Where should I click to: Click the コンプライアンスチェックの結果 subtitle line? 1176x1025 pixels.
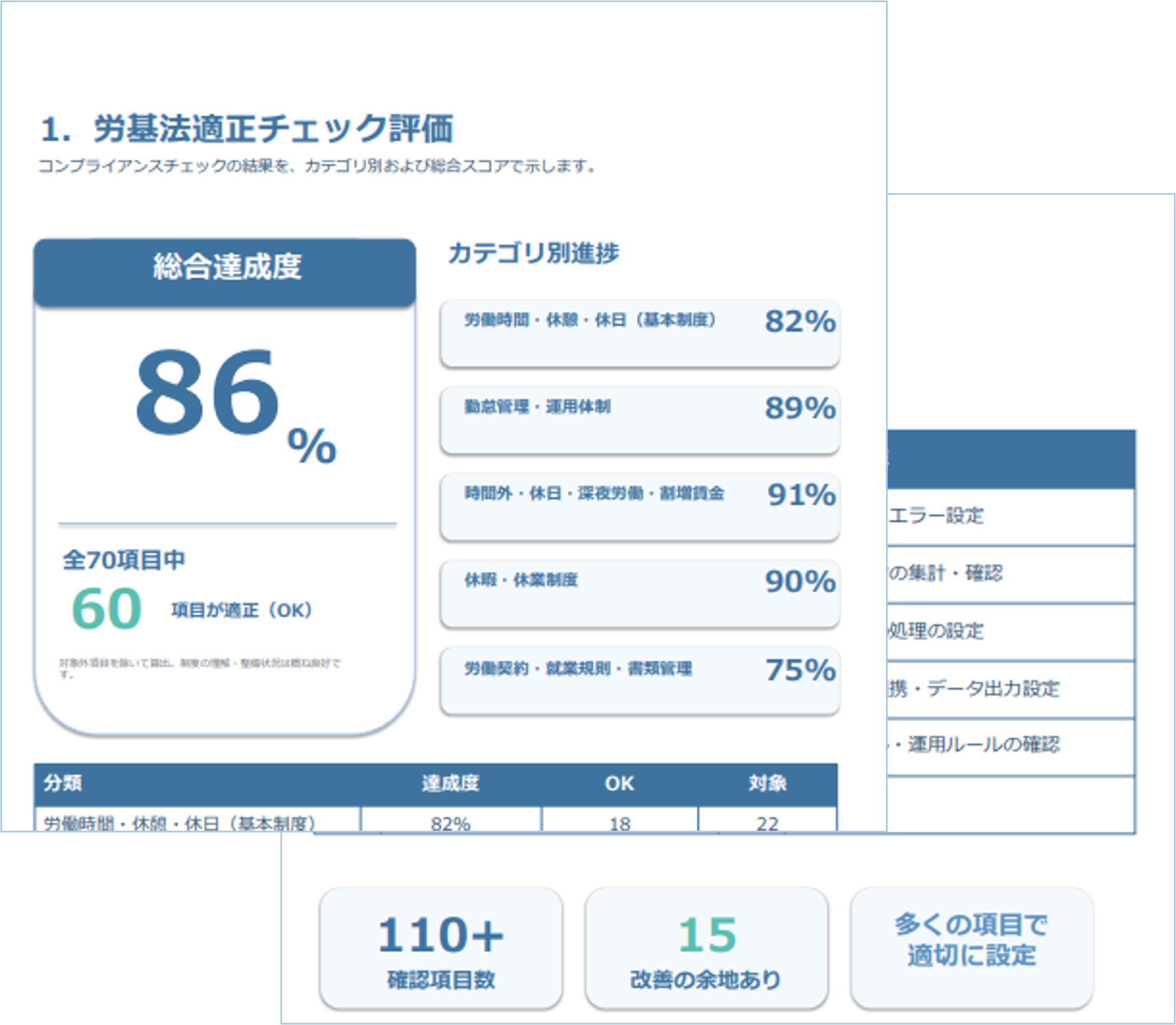click(x=318, y=166)
